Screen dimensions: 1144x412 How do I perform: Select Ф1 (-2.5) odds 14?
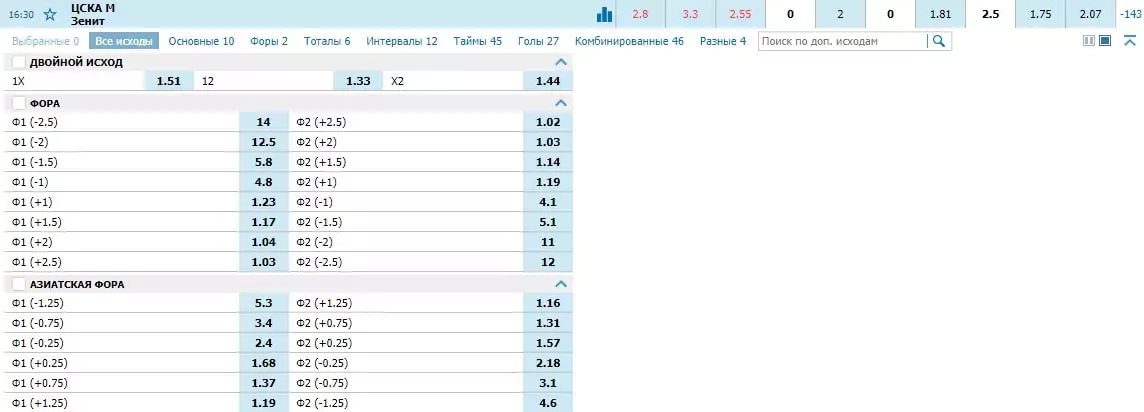(x=264, y=122)
